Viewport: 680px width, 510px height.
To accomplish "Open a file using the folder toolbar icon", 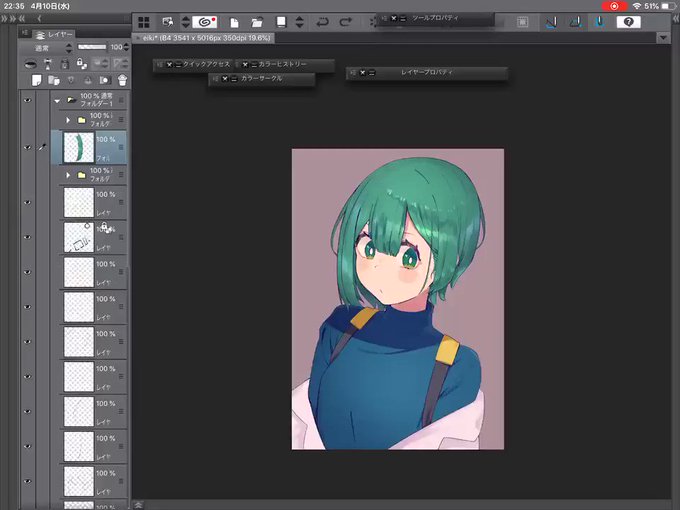I will click(x=257, y=22).
